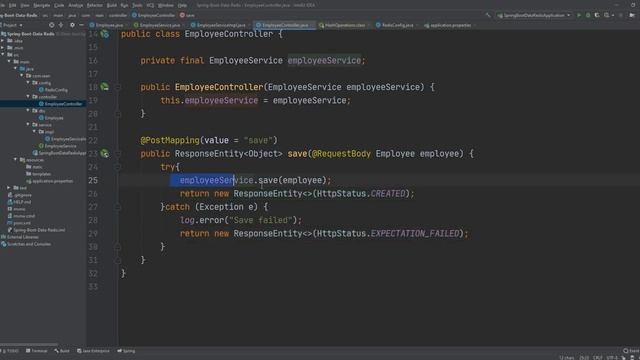The width and height of the screenshot is (640, 360).
Task: Click EXPECTATION_FAILED on line 29
Action: (x=415, y=233)
